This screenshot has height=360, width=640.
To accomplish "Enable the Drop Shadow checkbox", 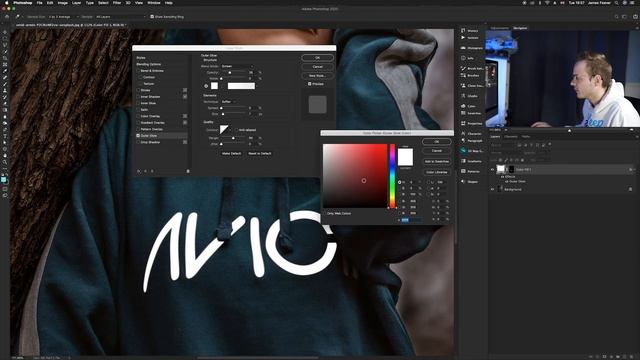I will 138,142.
